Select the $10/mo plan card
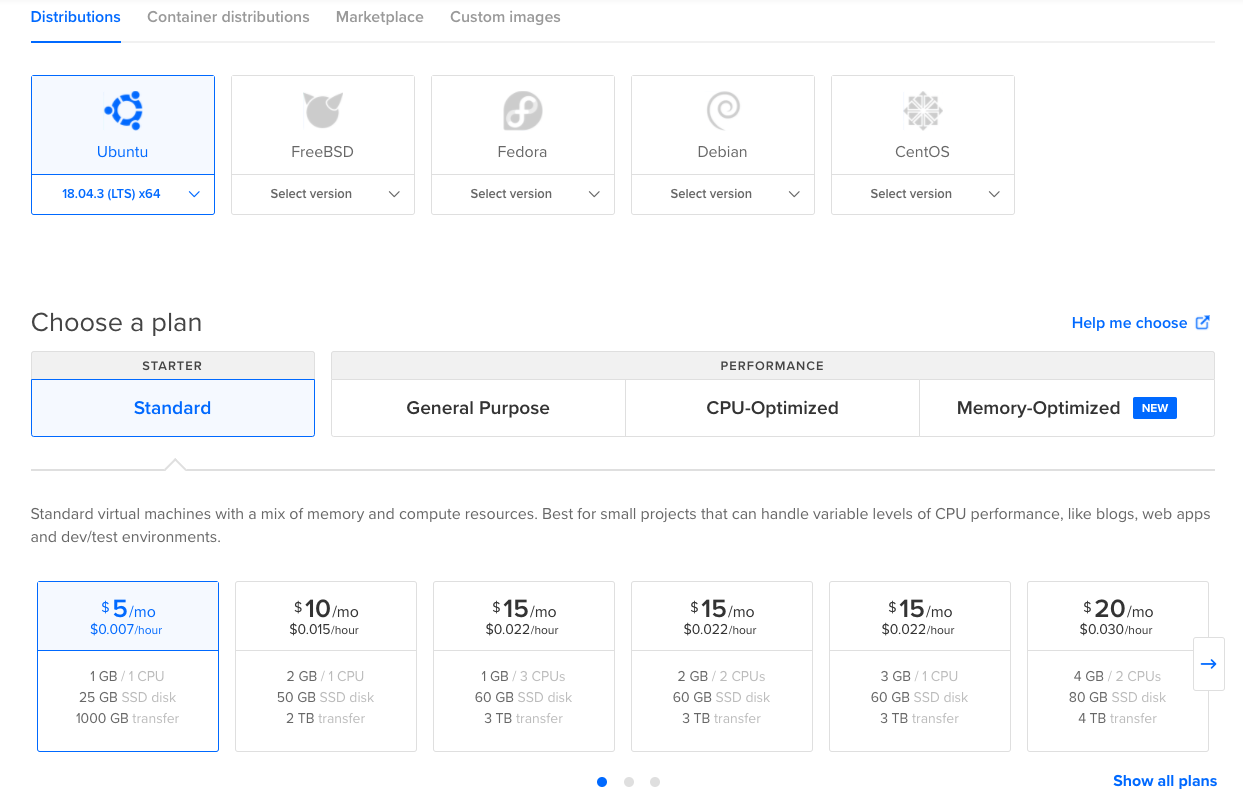 coord(326,666)
